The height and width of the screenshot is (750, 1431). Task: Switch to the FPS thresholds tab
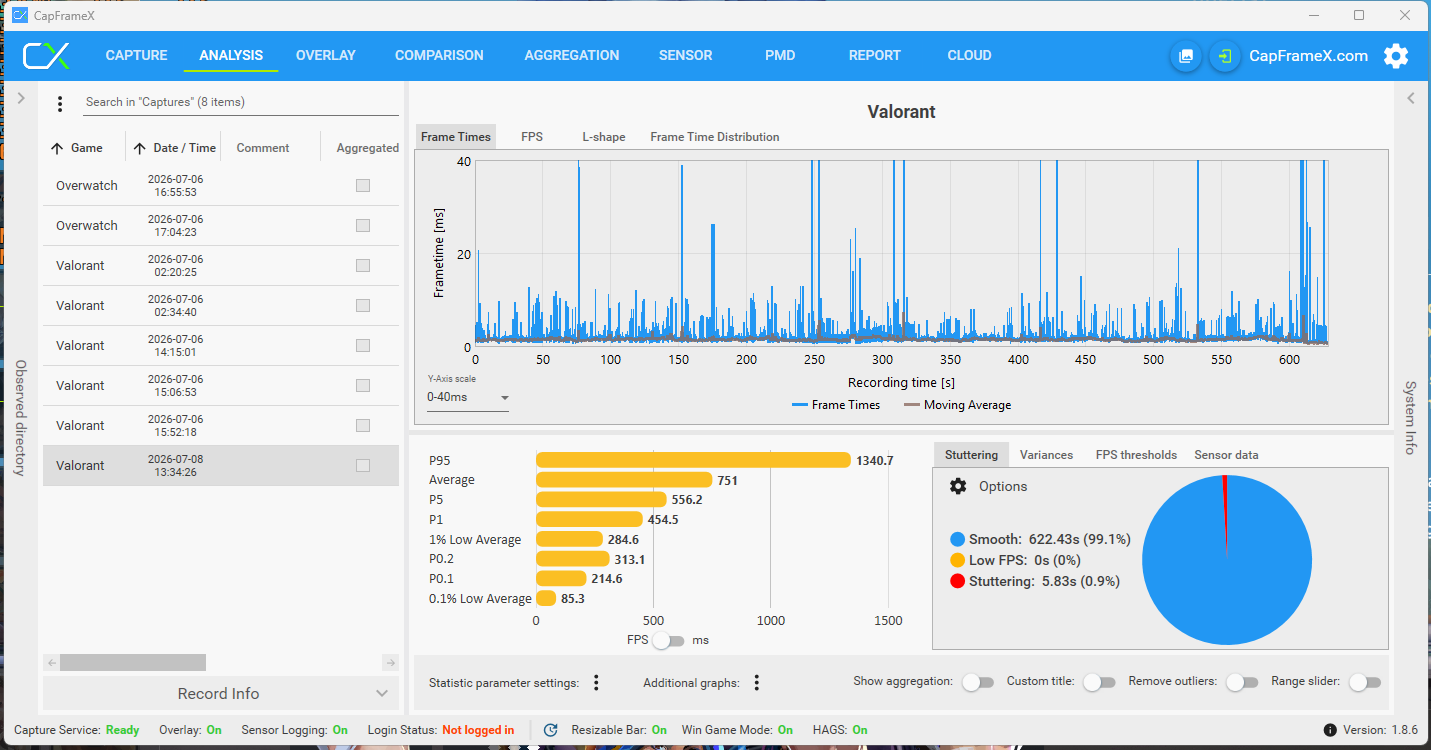1136,455
